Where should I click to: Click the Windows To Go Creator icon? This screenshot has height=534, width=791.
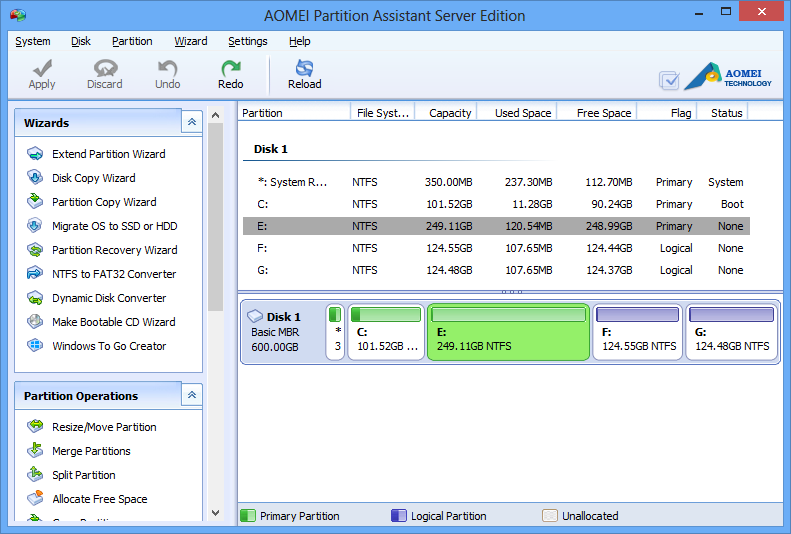click(35, 346)
